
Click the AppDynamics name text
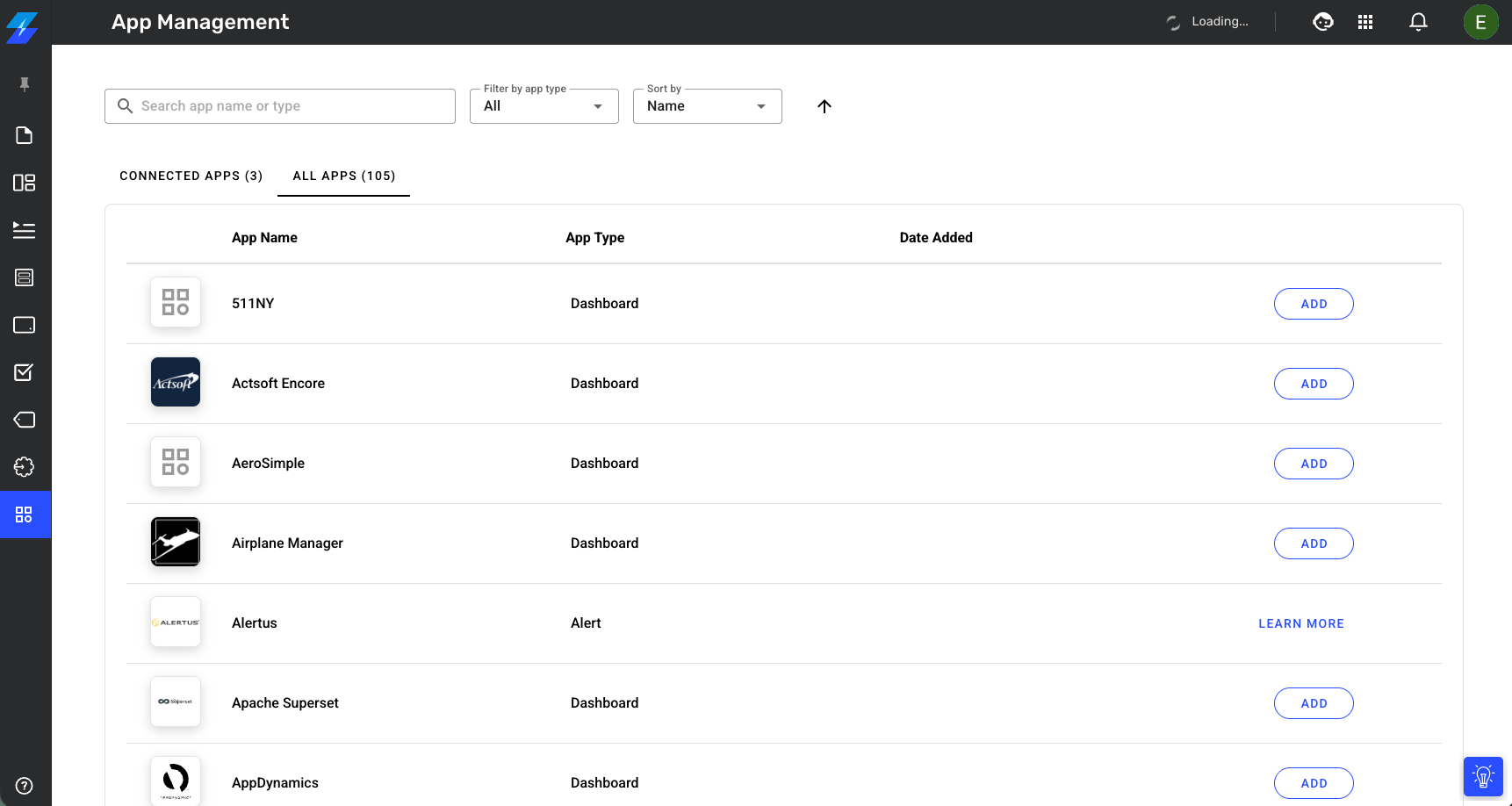coord(275,783)
